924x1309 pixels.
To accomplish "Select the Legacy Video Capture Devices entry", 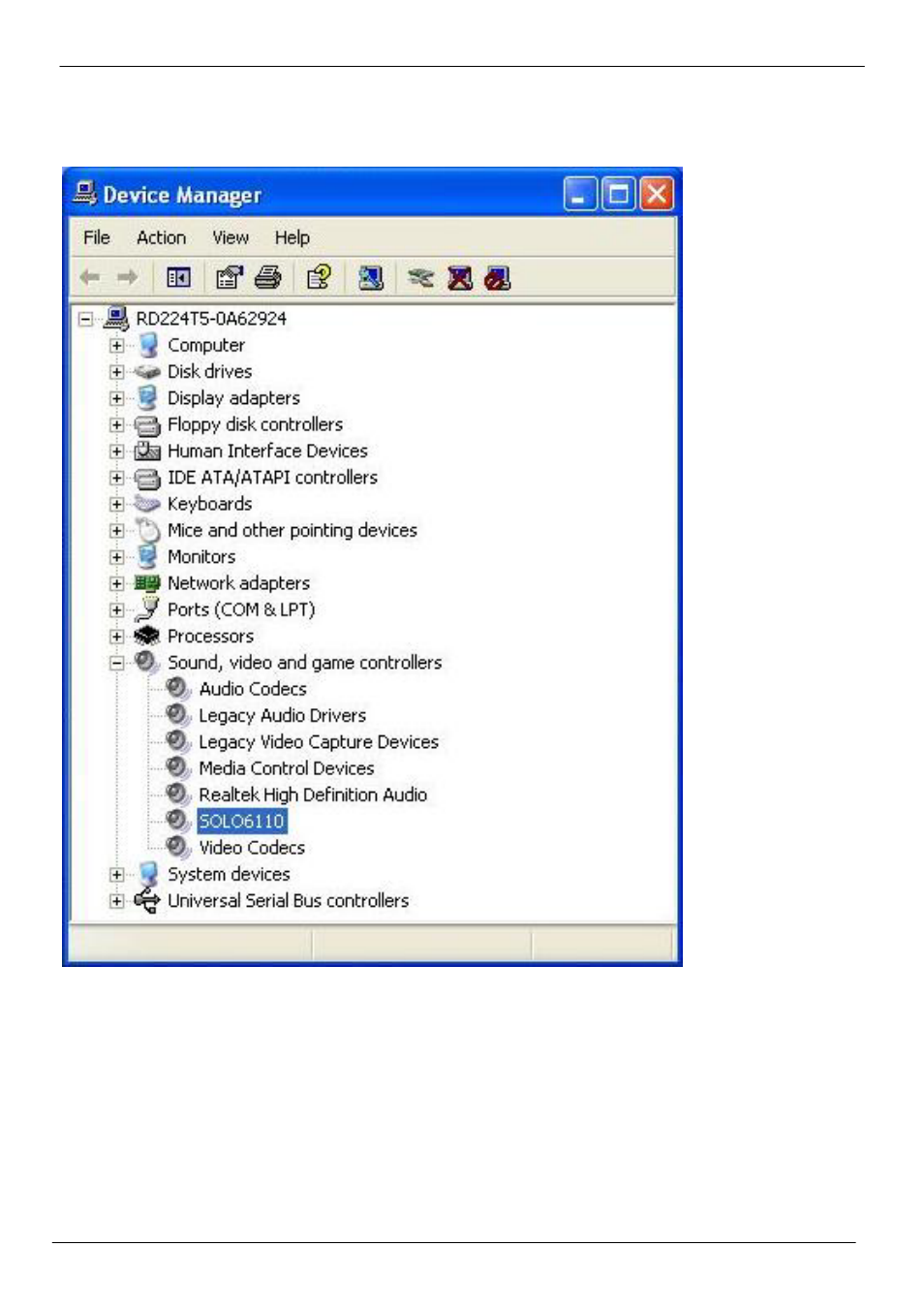I will coord(318,742).
